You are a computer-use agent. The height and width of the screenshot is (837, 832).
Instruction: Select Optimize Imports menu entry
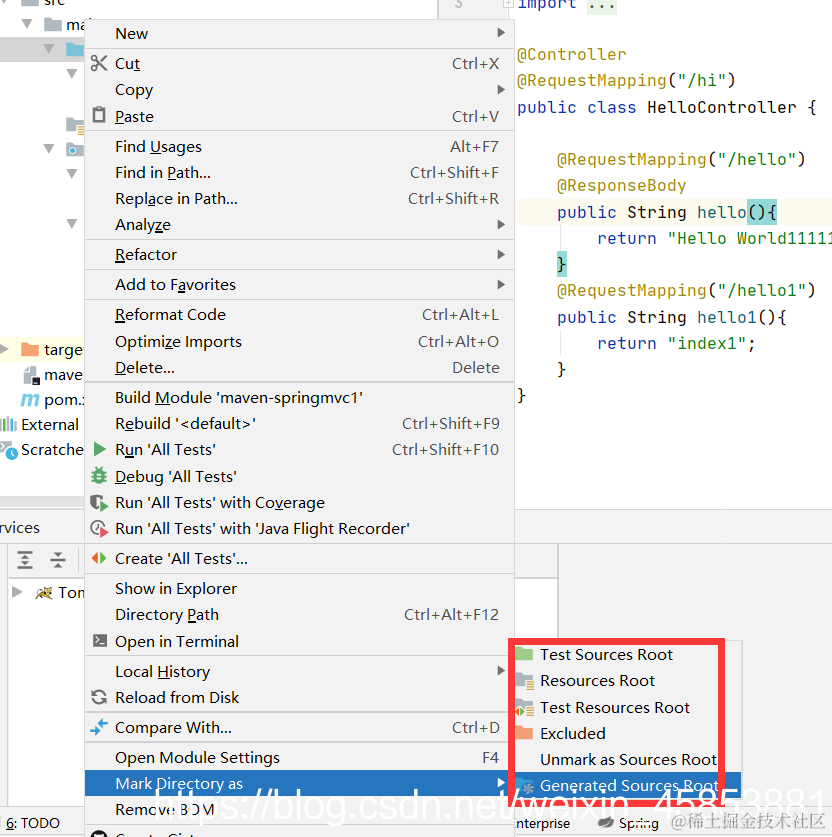click(x=299, y=341)
